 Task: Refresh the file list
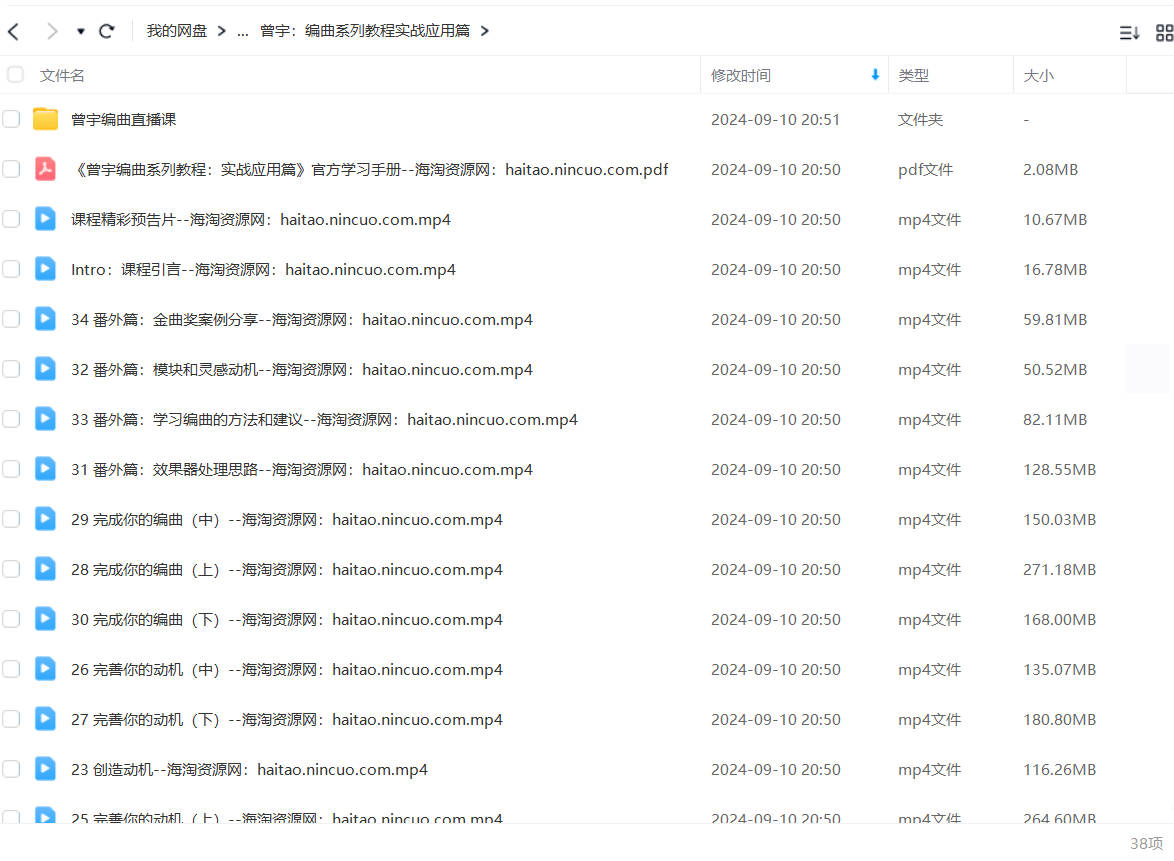pos(106,31)
